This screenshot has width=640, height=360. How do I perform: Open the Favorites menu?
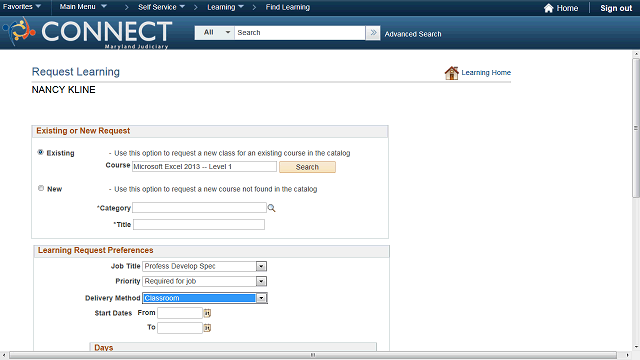(x=22, y=7)
